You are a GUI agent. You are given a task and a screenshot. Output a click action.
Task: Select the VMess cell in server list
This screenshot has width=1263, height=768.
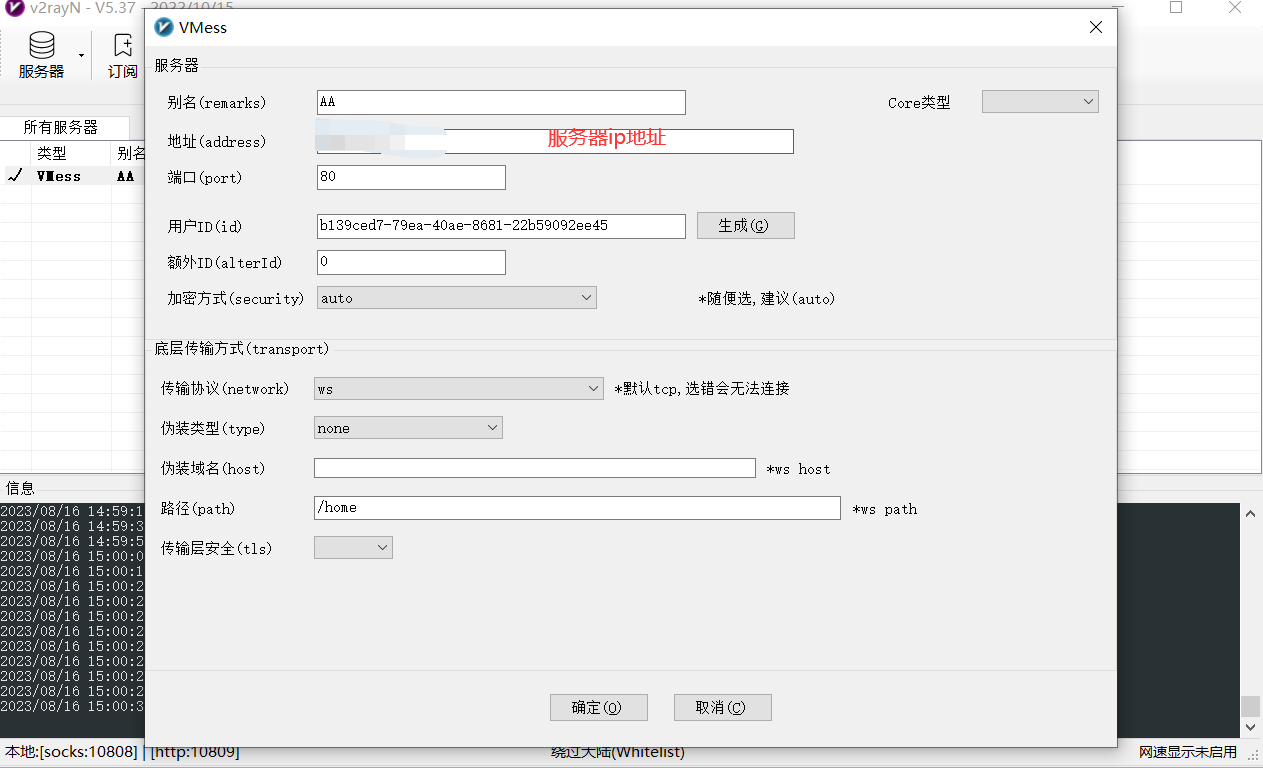tap(59, 176)
